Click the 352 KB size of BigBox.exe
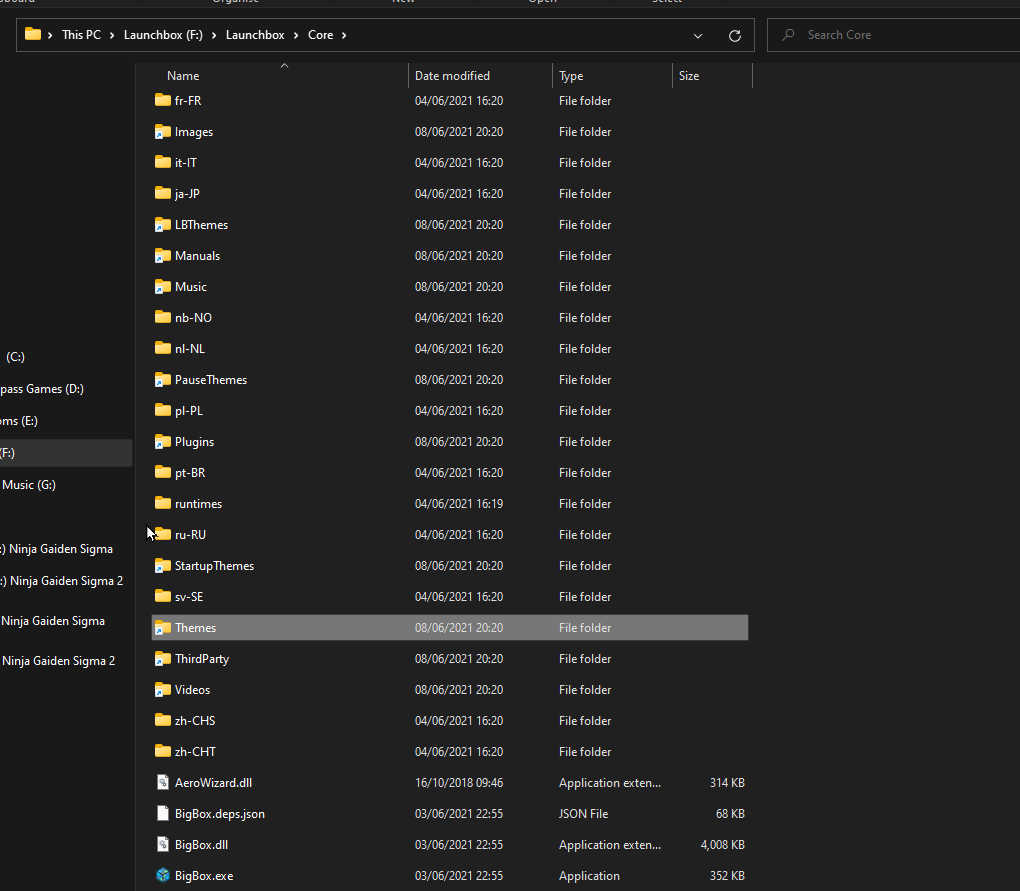1020x891 pixels. [727, 875]
